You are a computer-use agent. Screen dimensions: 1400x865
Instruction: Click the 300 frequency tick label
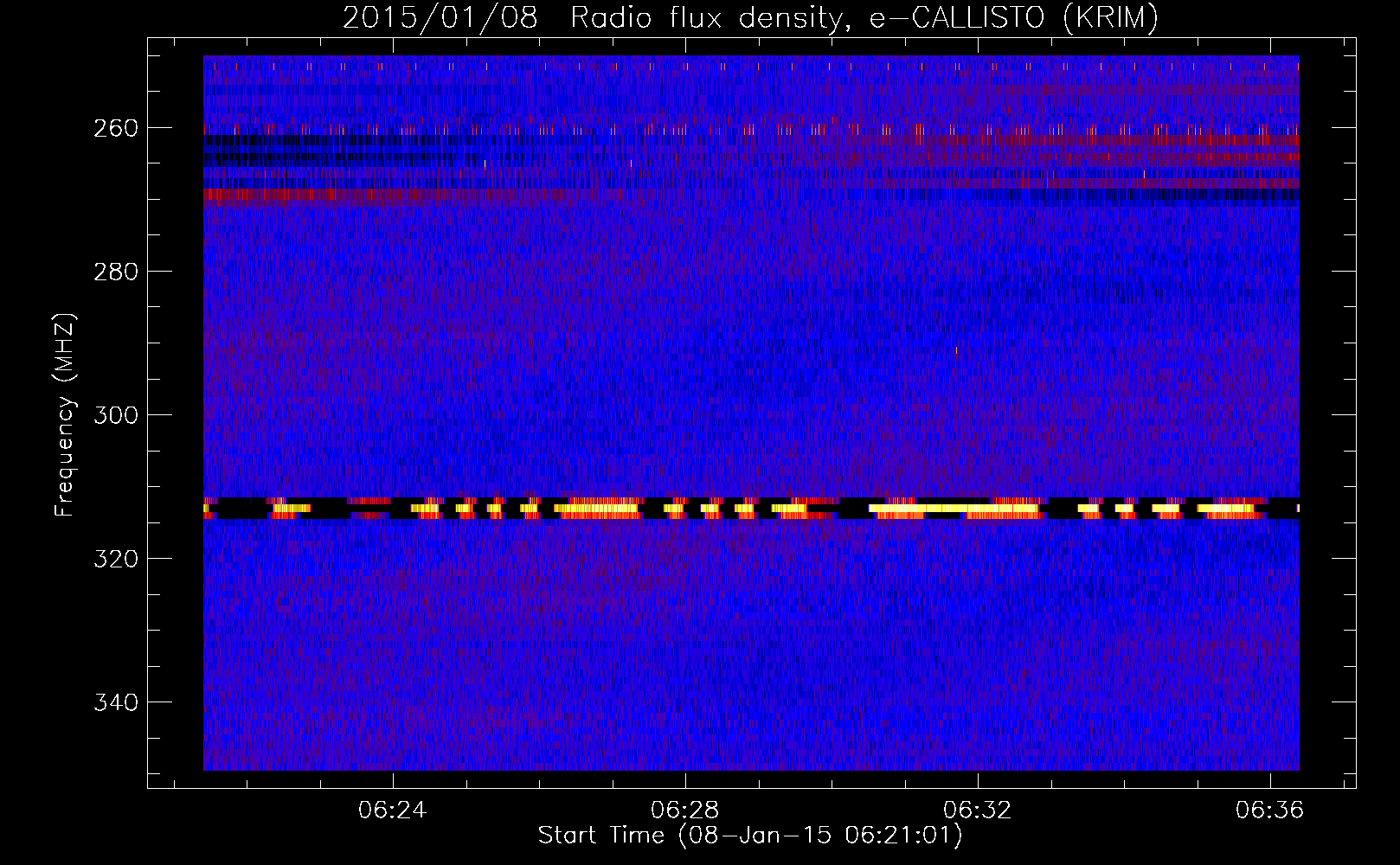coord(115,415)
